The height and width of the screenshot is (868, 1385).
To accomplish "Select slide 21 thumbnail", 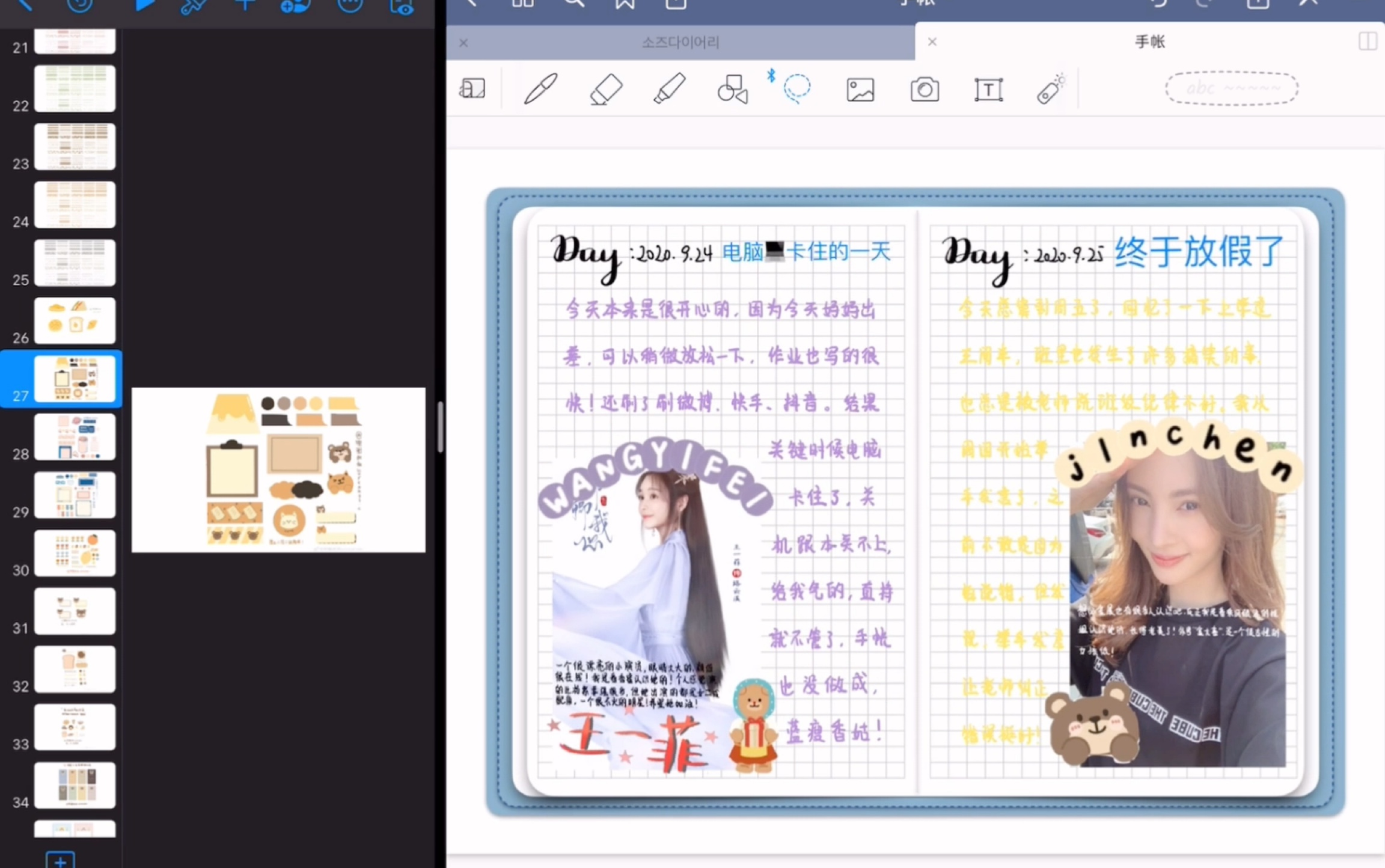I will [75, 41].
